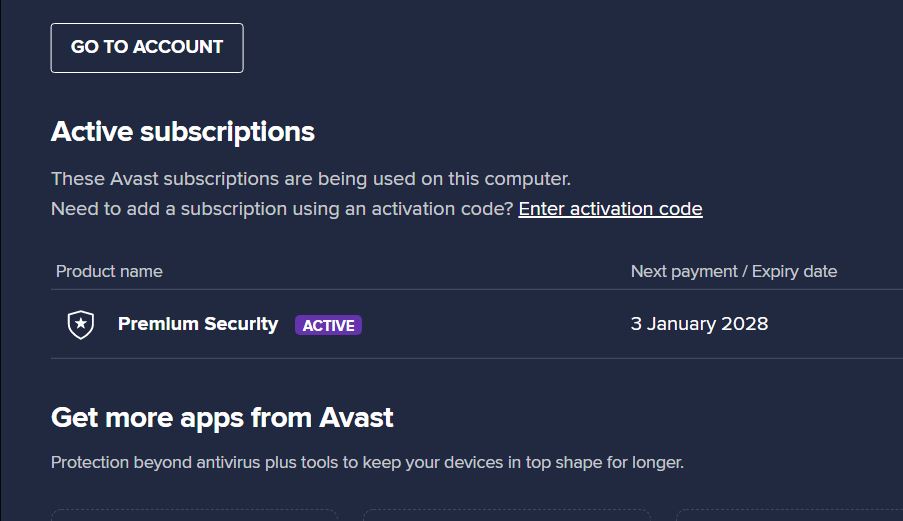This screenshot has width=903, height=521.
Task: Click the Next payment / Expiry date header
Action: click(x=733, y=271)
